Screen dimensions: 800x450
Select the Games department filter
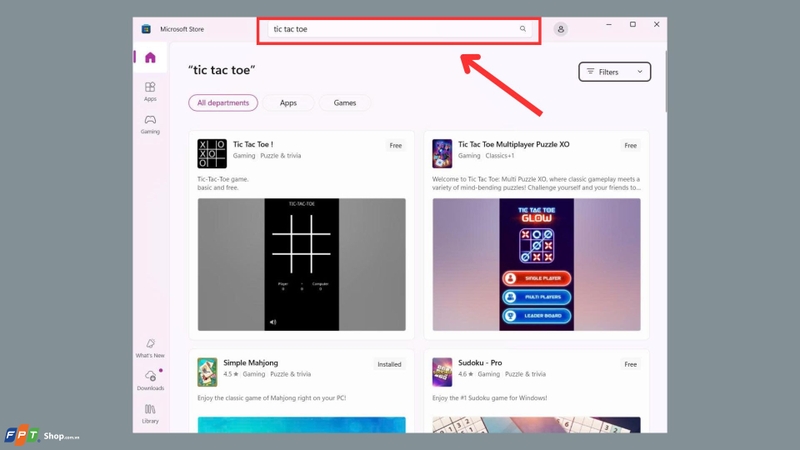coord(344,103)
